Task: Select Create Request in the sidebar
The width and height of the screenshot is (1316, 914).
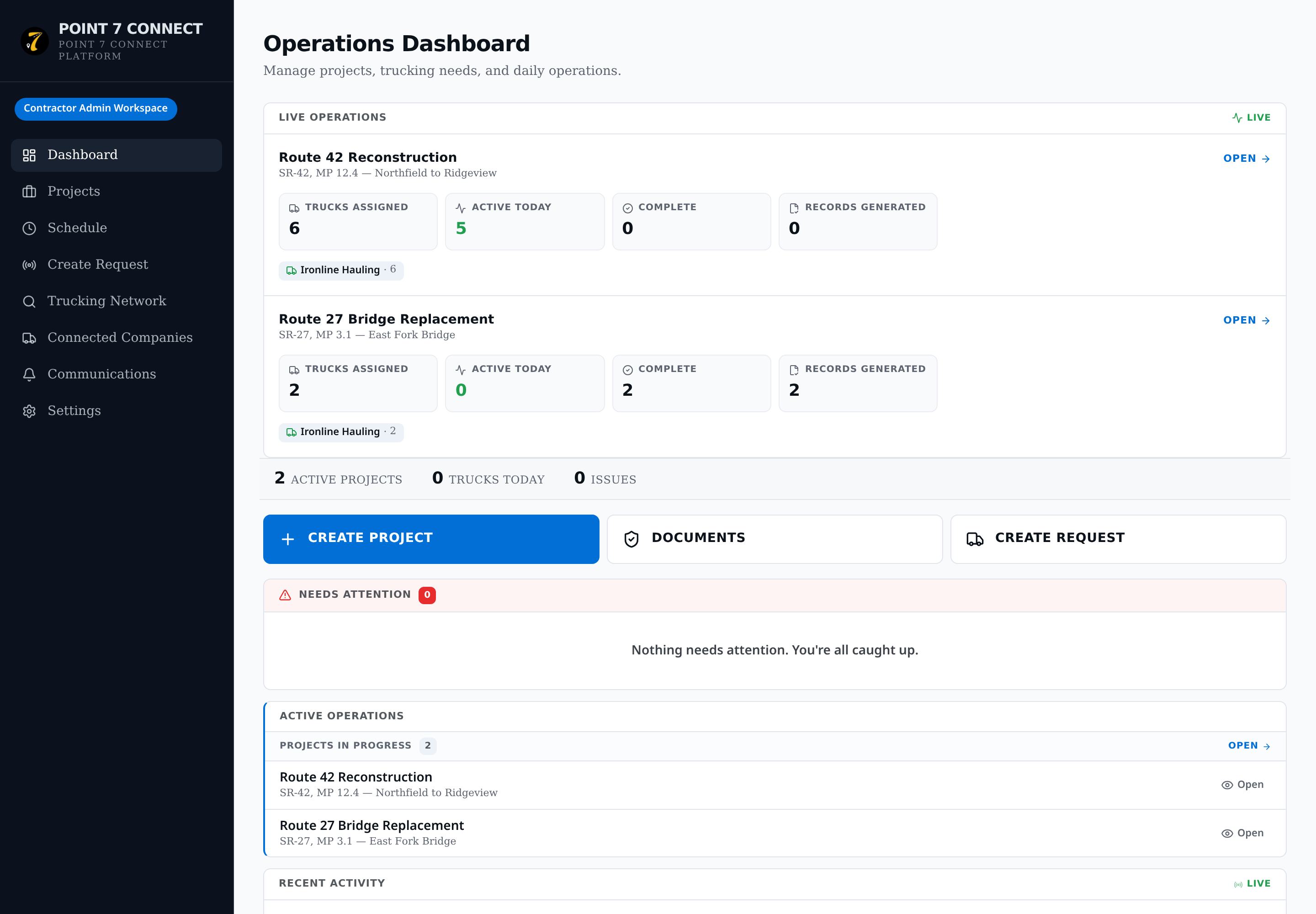Action: (116, 265)
